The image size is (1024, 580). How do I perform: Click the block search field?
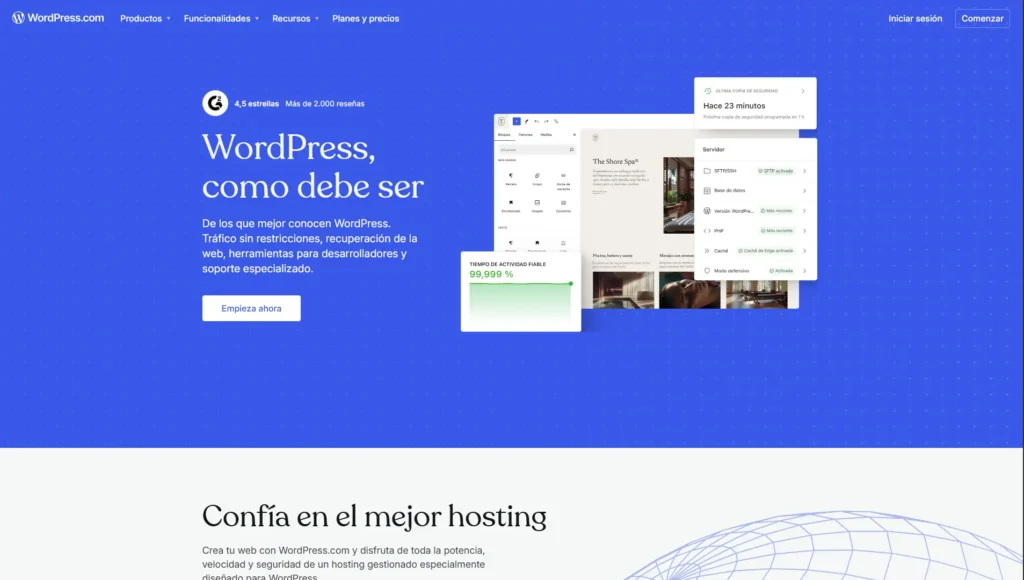click(x=536, y=150)
